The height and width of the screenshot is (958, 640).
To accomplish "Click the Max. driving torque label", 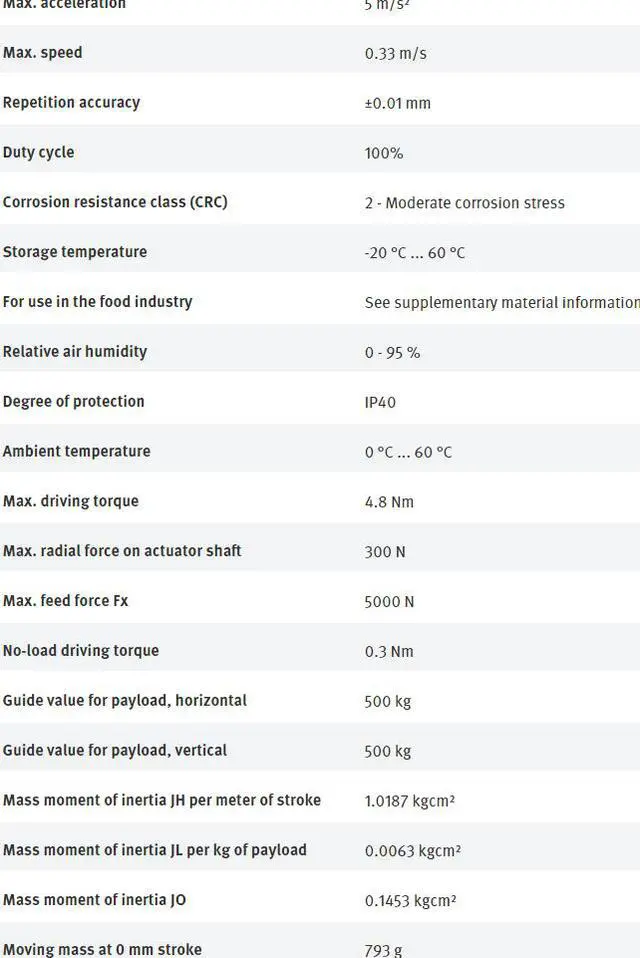I will [71, 501].
